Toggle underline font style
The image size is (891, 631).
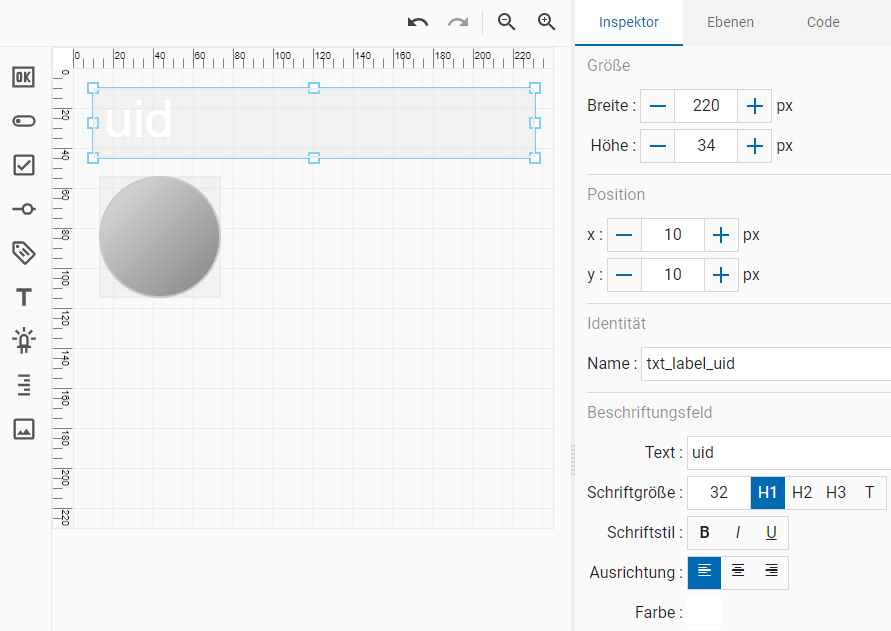(x=771, y=533)
